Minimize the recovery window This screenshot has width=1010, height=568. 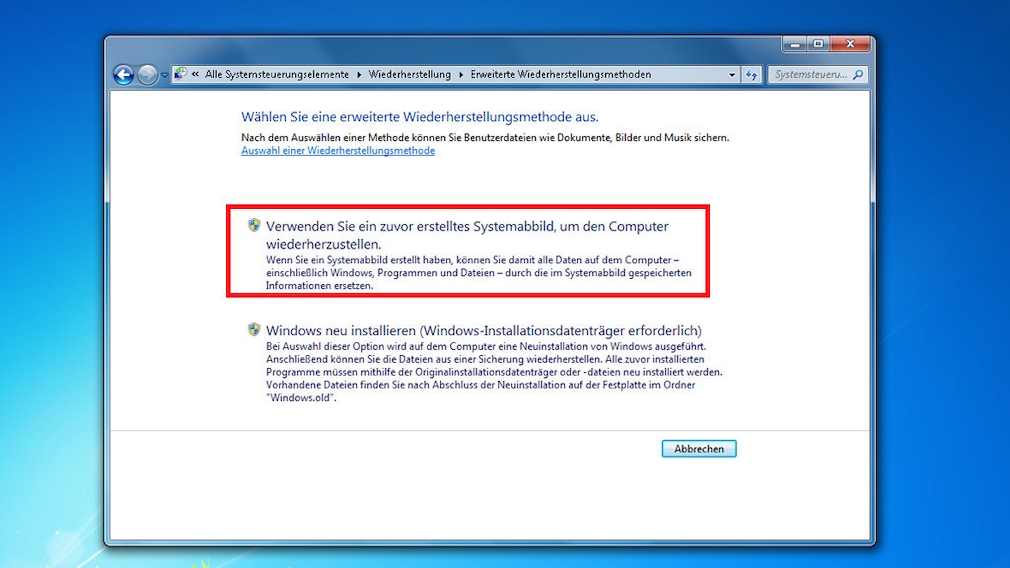coord(795,44)
